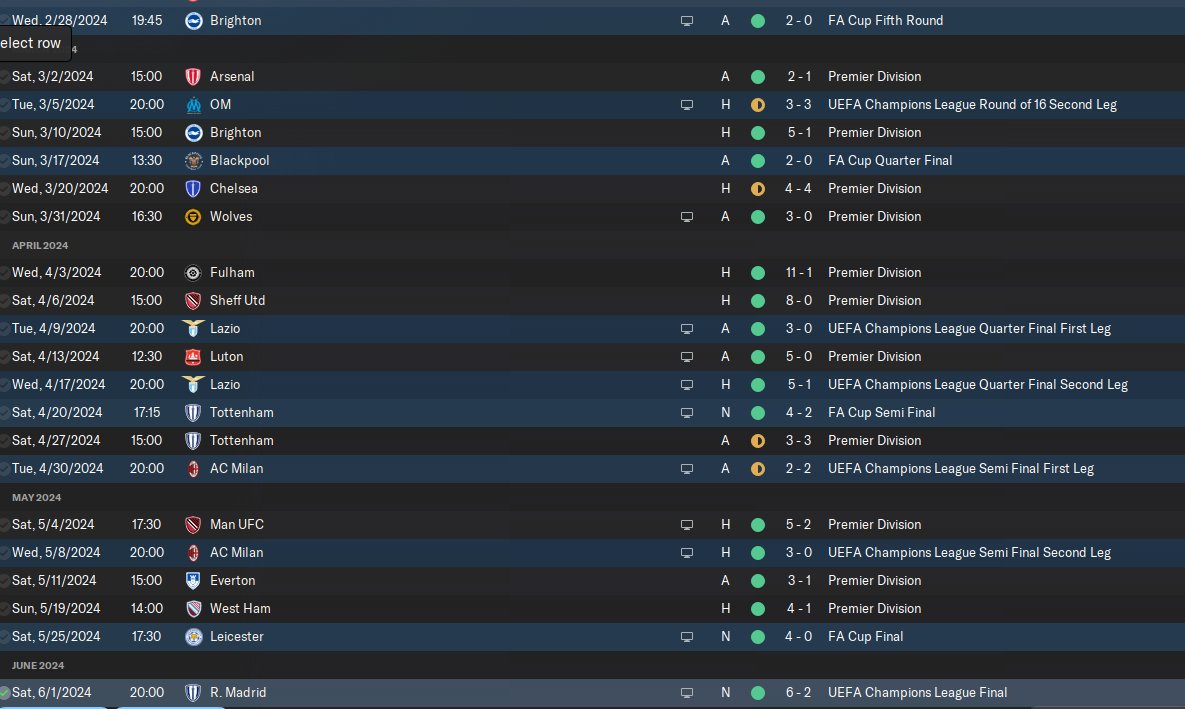Open the 11 - 1 scoreline against Fulham
This screenshot has width=1185, height=709.
point(798,272)
